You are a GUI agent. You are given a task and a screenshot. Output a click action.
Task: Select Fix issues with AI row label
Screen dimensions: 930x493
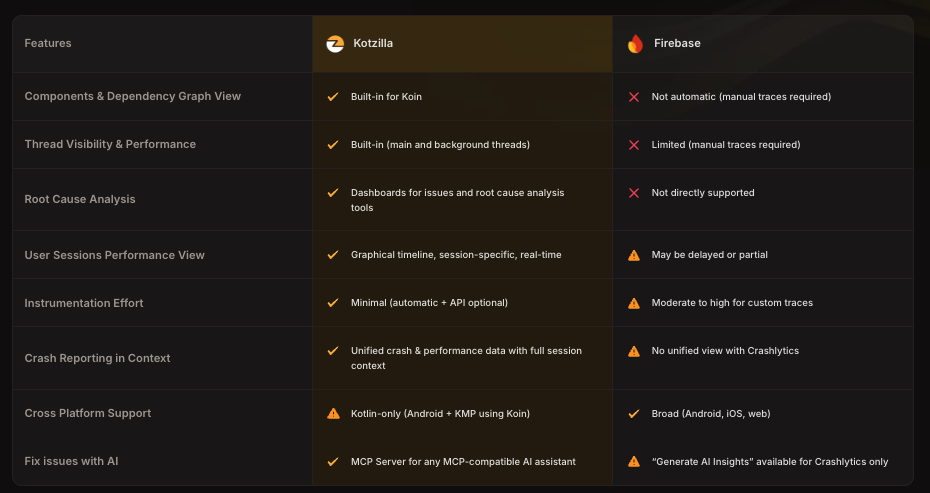[x=71, y=461]
